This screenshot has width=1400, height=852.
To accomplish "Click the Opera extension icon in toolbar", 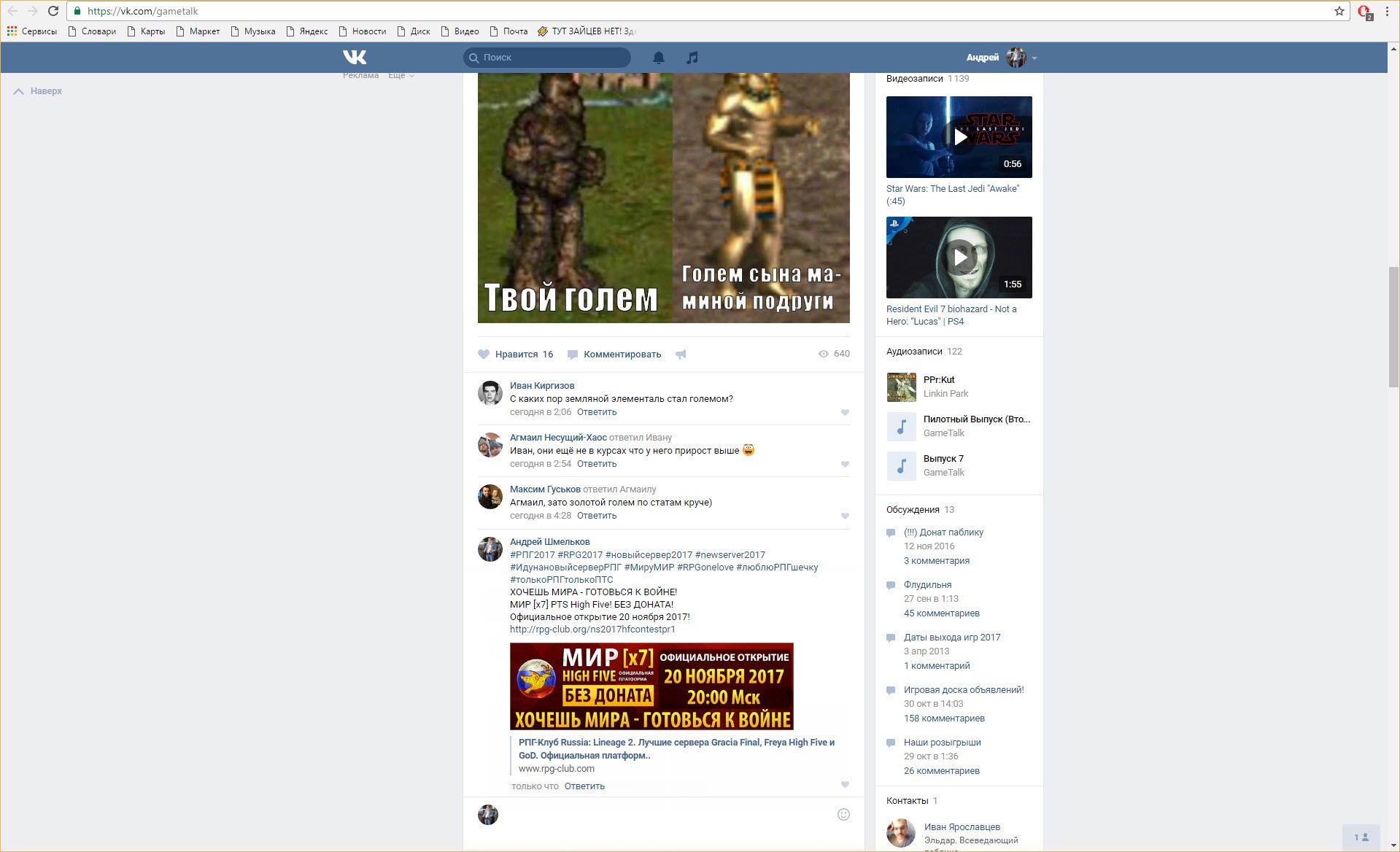I will coord(1364,12).
